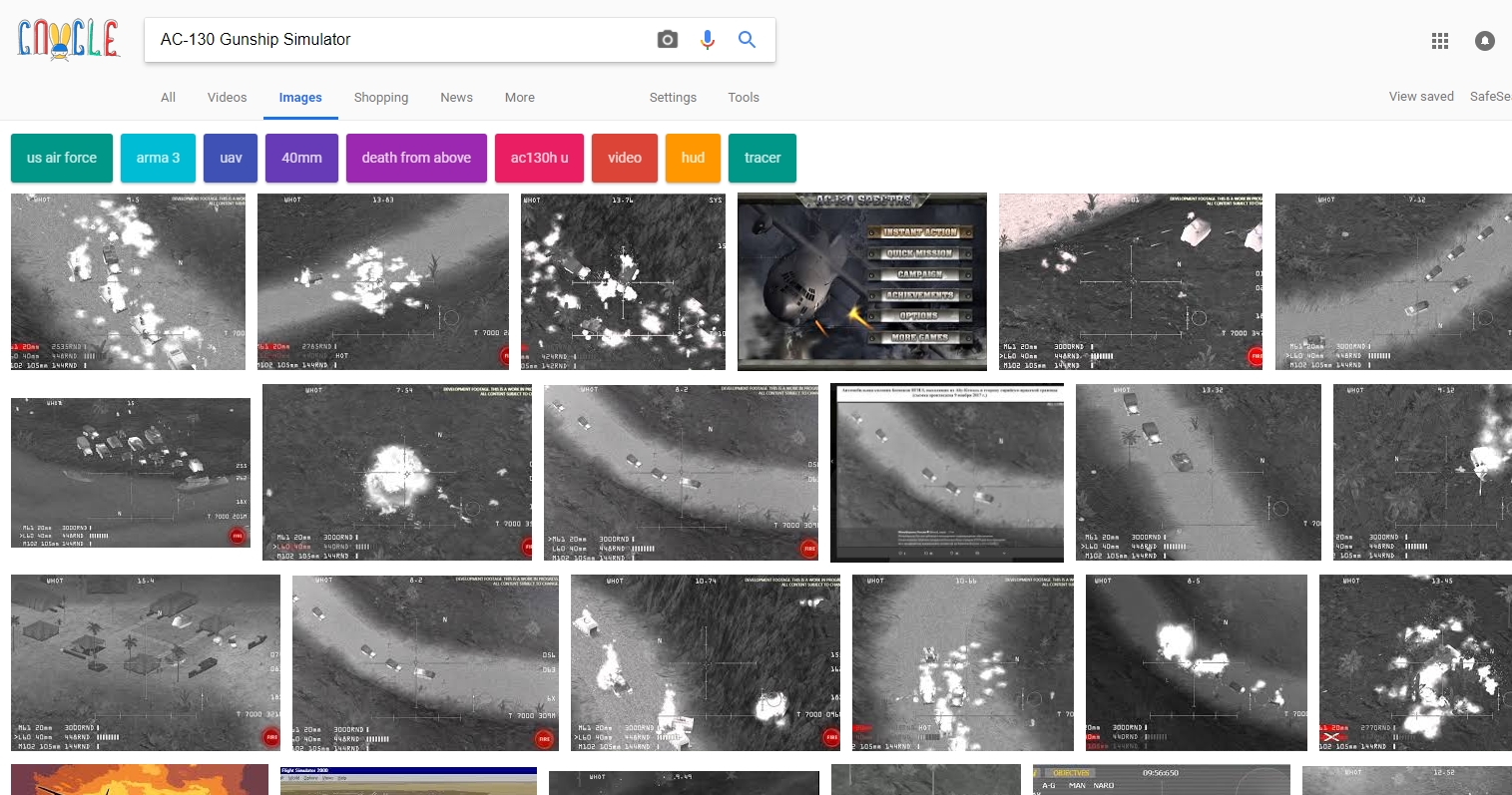Start voice search with microphone icon
Image resolution: width=1512 pixels, height=795 pixels.
point(707,40)
